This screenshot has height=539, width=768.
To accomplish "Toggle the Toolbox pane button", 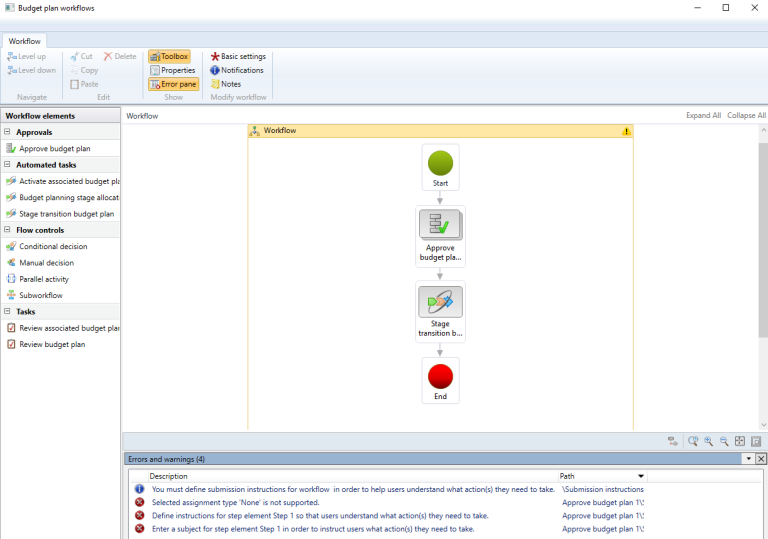I will click(x=169, y=57).
